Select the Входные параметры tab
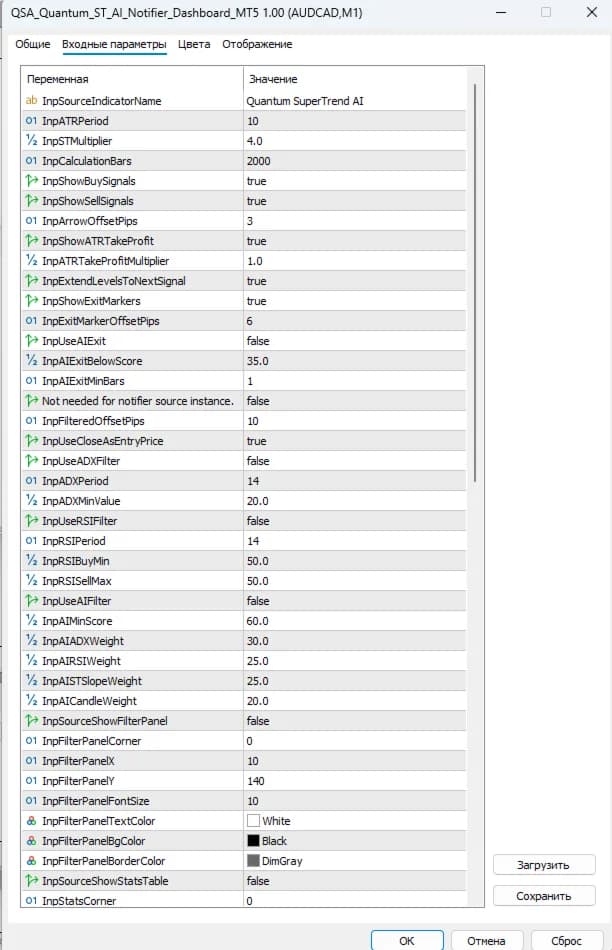The height and width of the screenshot is (950, 612). [114, 44]
